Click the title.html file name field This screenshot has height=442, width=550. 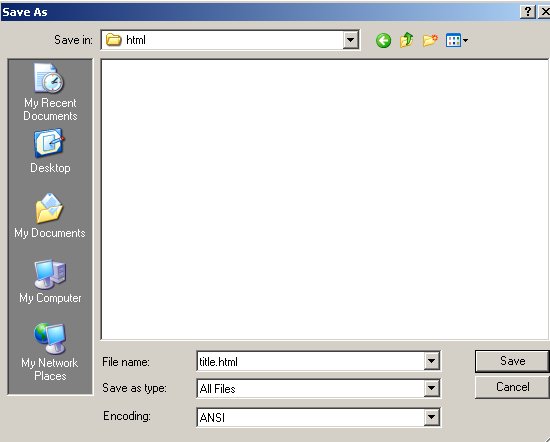pyautogui.click(x=310, y=361)
